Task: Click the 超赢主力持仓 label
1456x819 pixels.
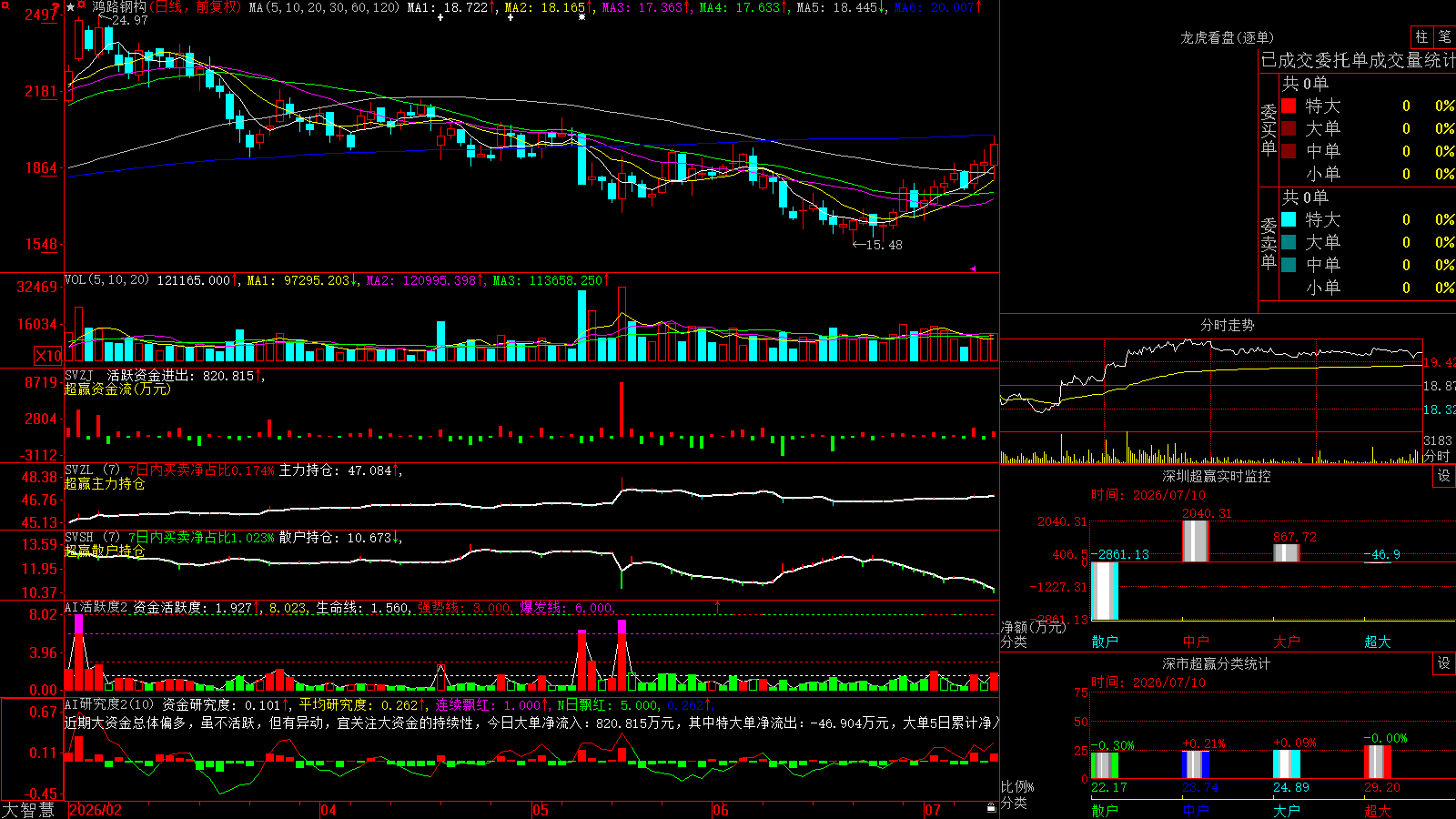Action: (105, 484)
